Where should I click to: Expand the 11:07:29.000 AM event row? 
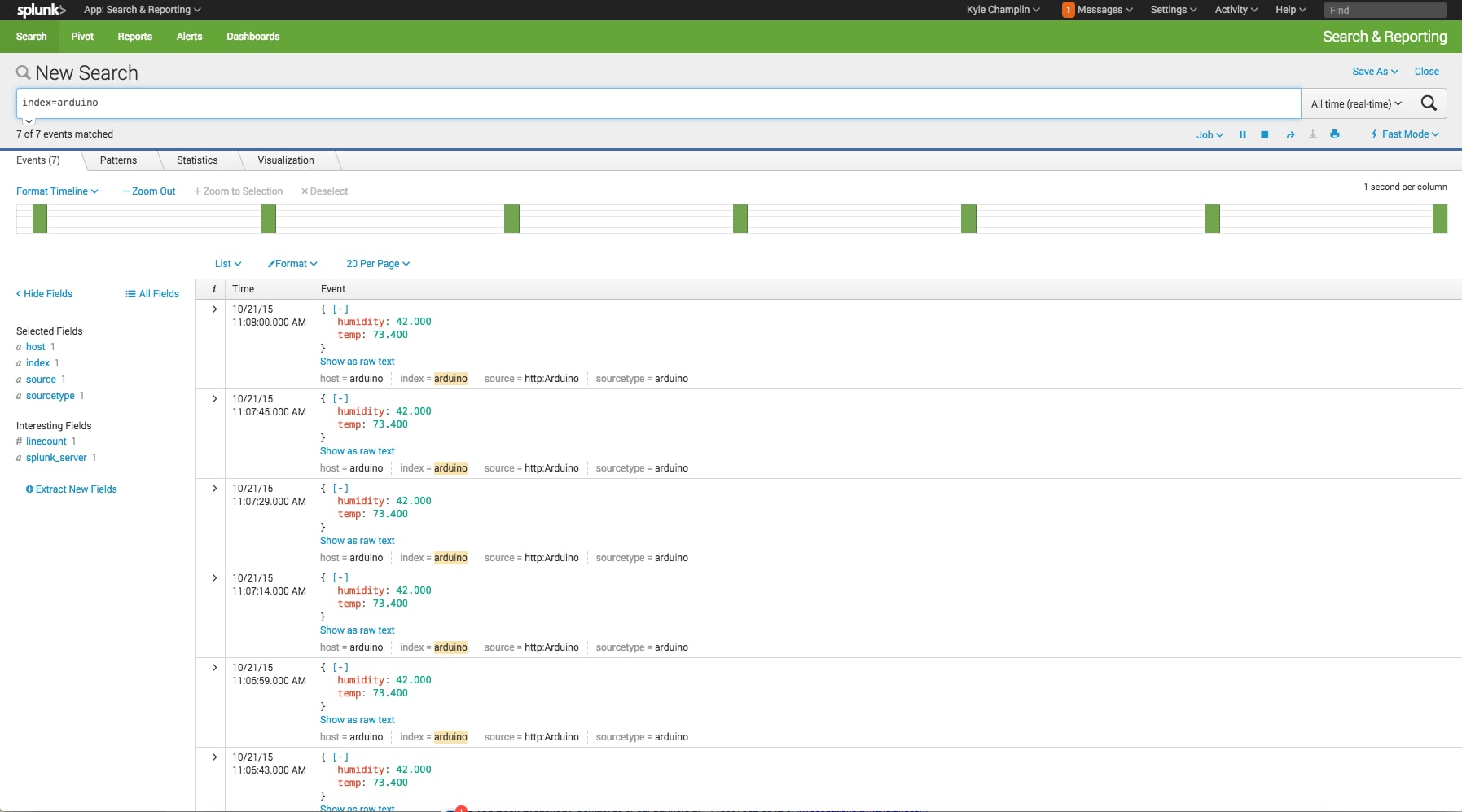tap(214, 489)
